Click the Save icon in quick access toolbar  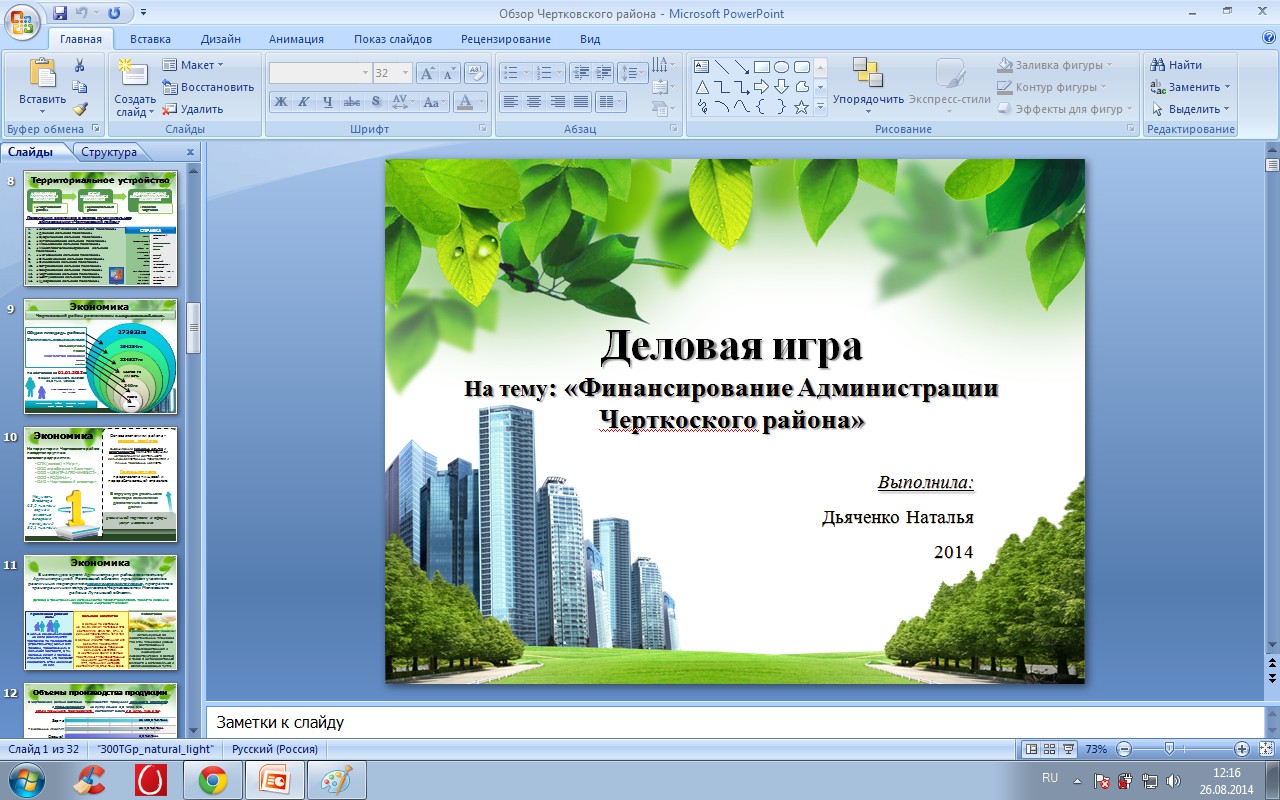tap(60, 13)
